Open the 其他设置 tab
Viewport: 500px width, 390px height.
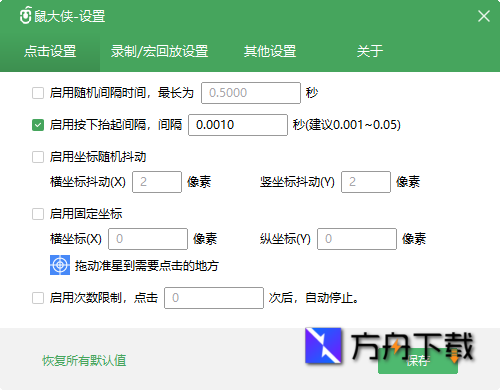coord(270,52)
